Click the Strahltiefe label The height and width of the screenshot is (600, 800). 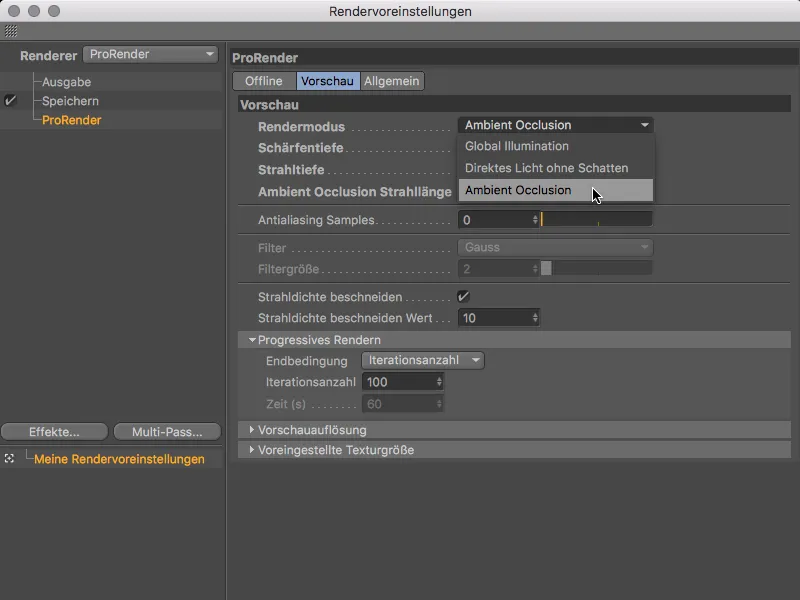pos(291,170)
